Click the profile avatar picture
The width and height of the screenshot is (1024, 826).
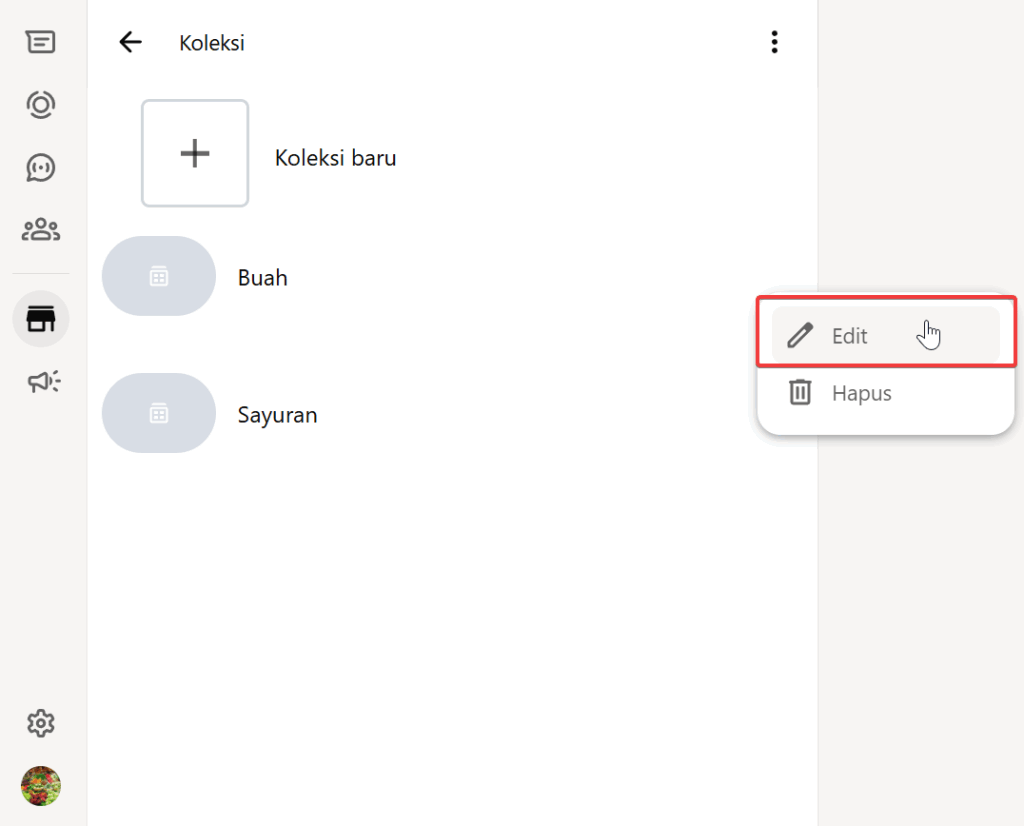pos(41,786)
